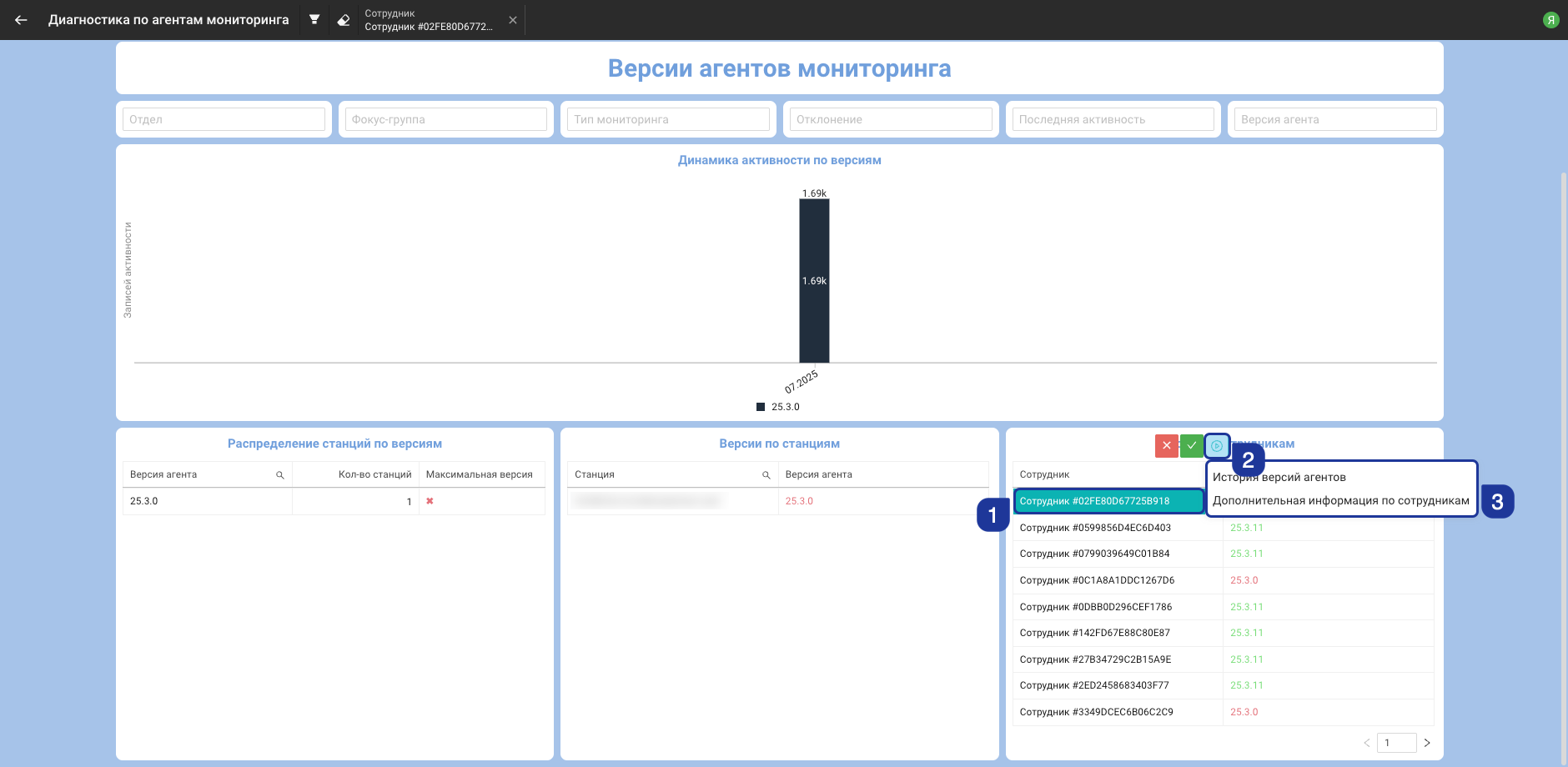The image size is (1568, 767).
Task: Click the page number input field
Action: [1396, 743]
